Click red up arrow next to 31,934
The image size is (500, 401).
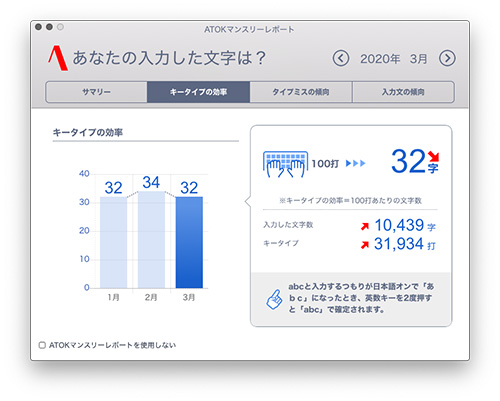365,245
